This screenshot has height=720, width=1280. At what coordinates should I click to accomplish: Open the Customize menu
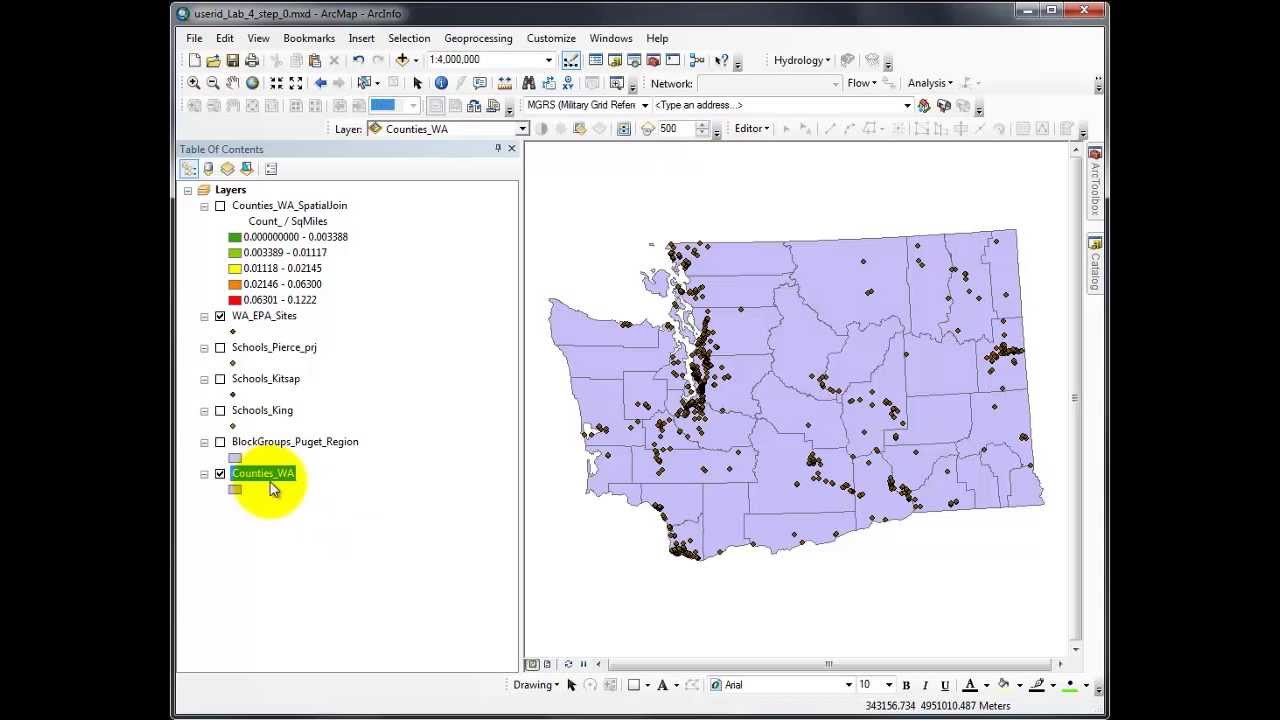[x=551, y=38]
